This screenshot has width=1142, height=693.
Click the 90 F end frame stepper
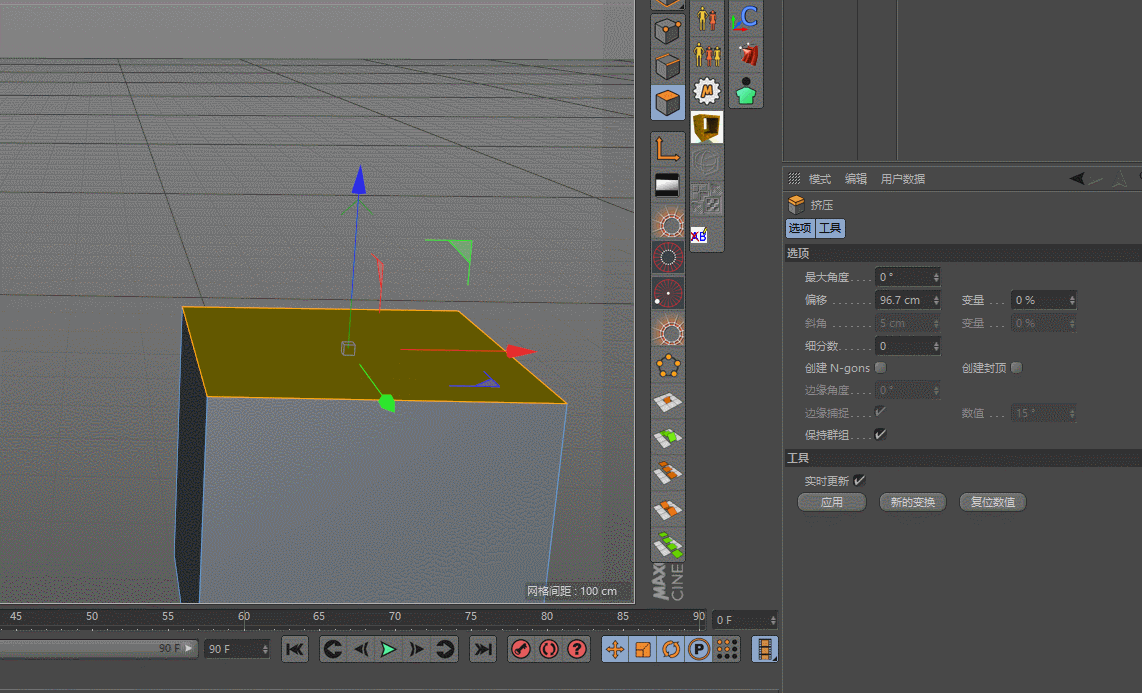(x=265, y=649)
